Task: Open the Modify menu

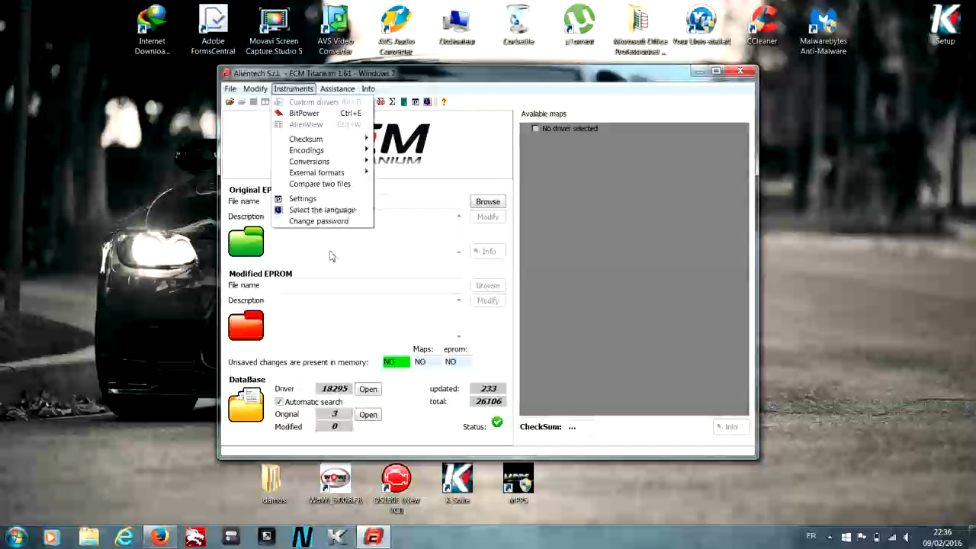Action: point(255,89)
